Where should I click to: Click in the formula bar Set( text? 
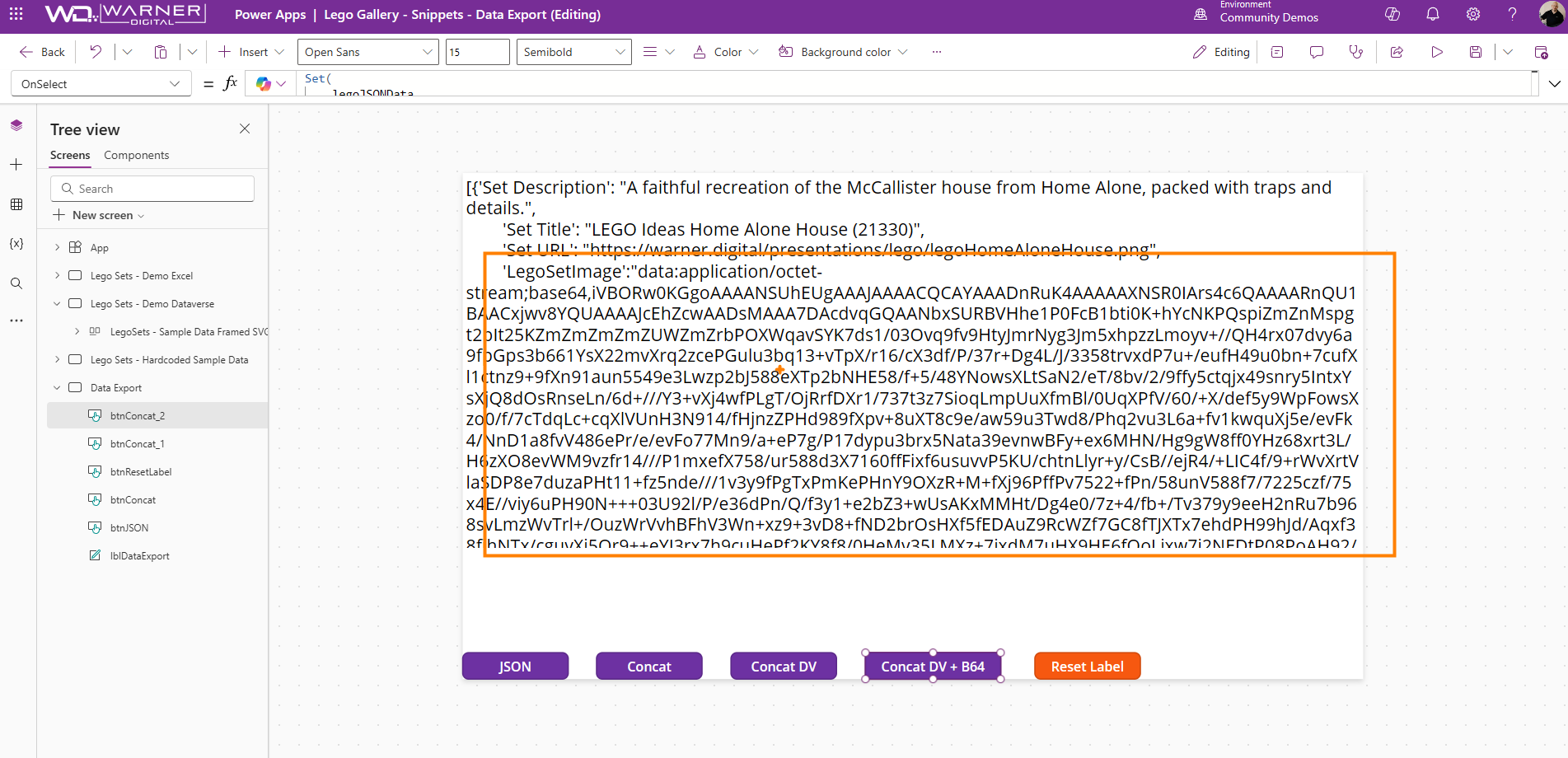tap(318, 78)
